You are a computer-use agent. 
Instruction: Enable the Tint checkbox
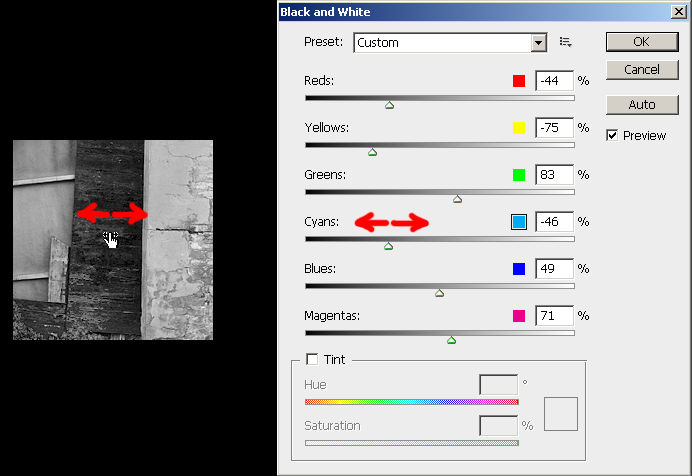click(x=312, y=360)
